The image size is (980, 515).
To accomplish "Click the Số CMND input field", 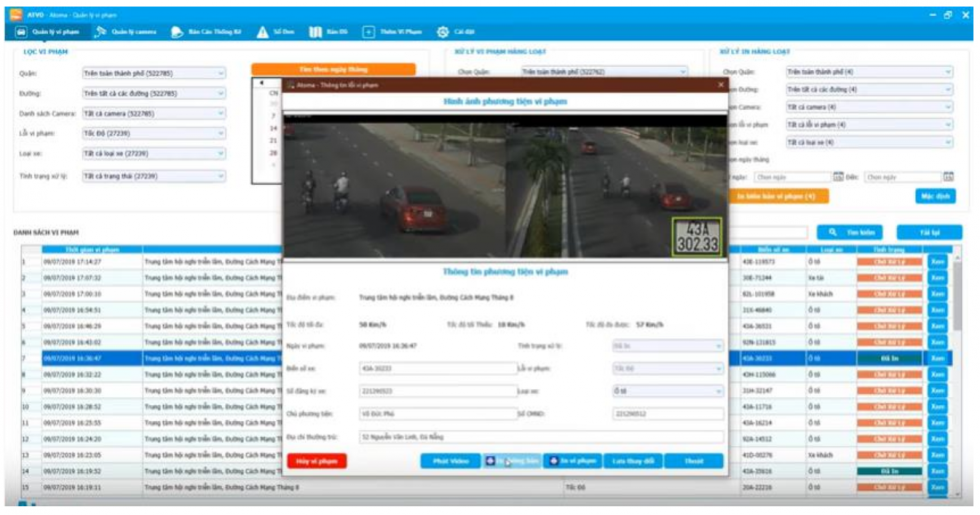I will tap(668, 414).
